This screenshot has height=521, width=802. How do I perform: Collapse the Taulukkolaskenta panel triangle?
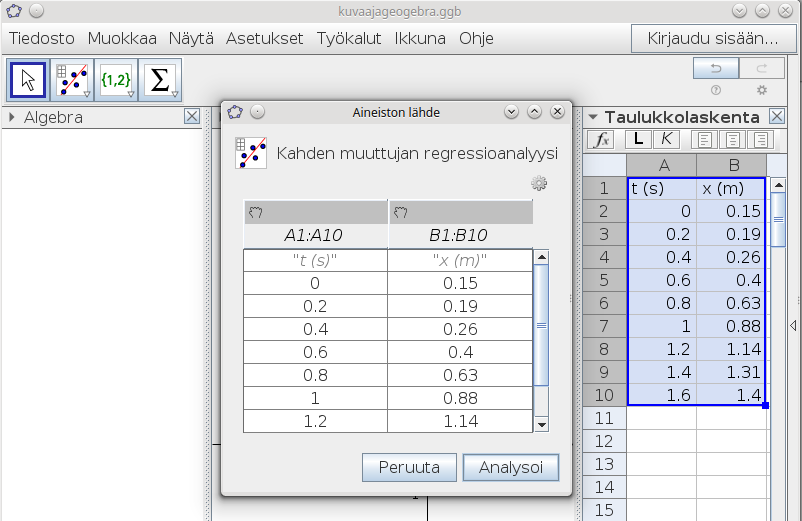pos(592,118)
